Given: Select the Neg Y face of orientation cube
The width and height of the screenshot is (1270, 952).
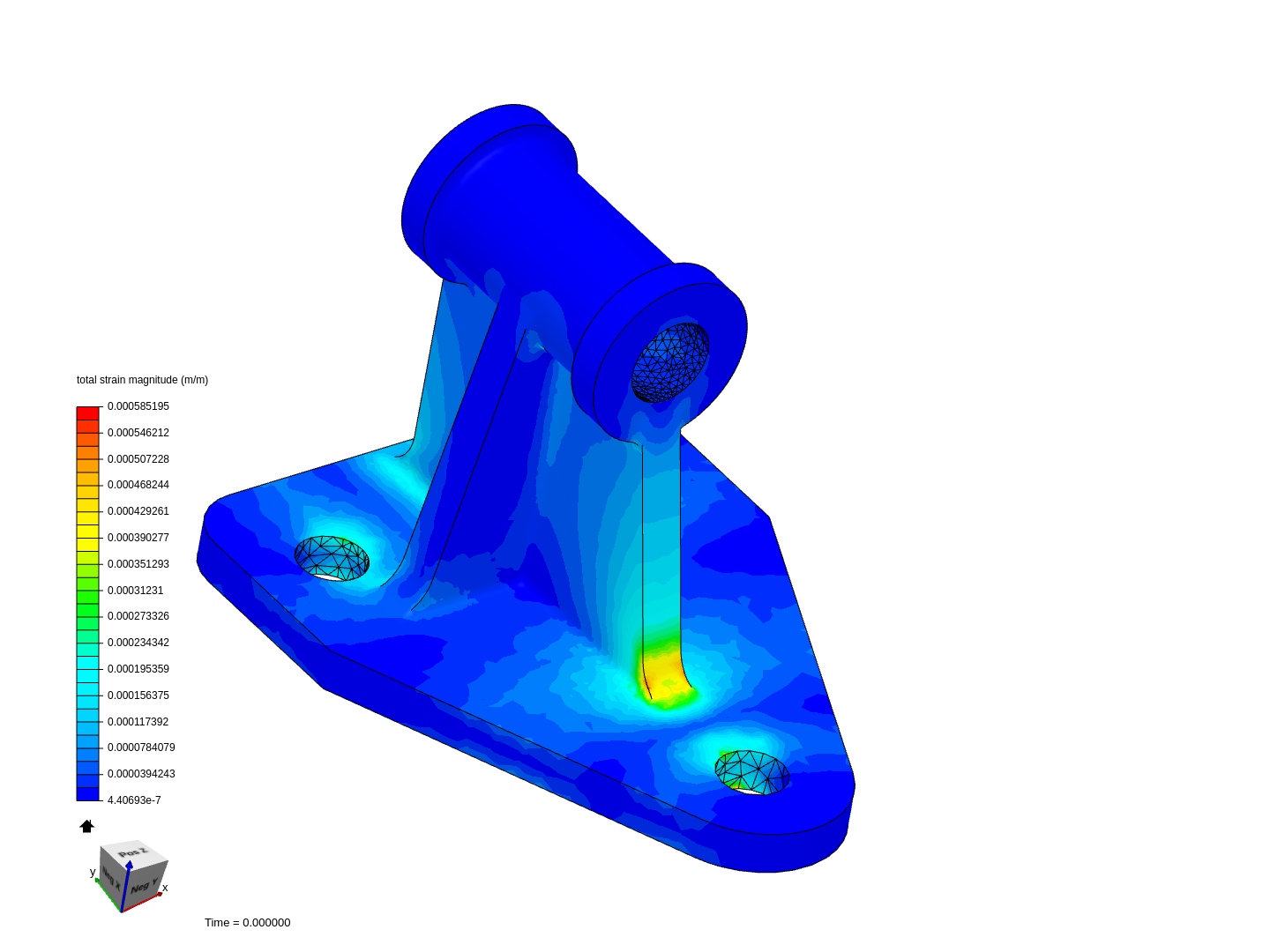Looking at the screenshot, I should click(144, 885).
